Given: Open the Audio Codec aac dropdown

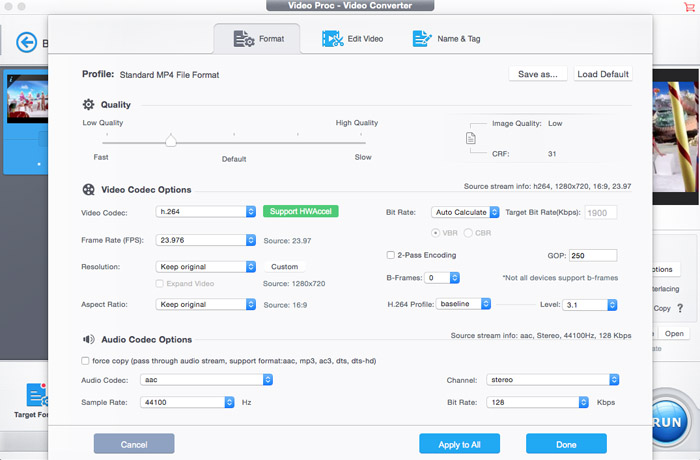Looking at the screenshot, I should (x=206, y=380).
